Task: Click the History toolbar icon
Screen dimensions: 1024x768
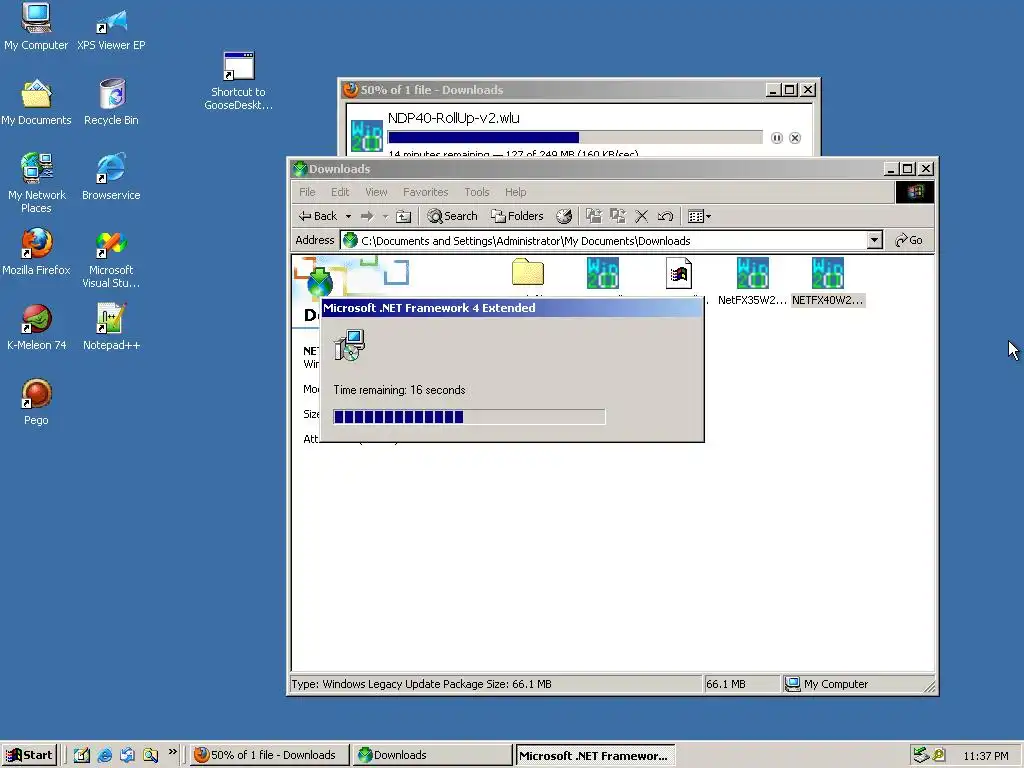Action: (564, 216)
